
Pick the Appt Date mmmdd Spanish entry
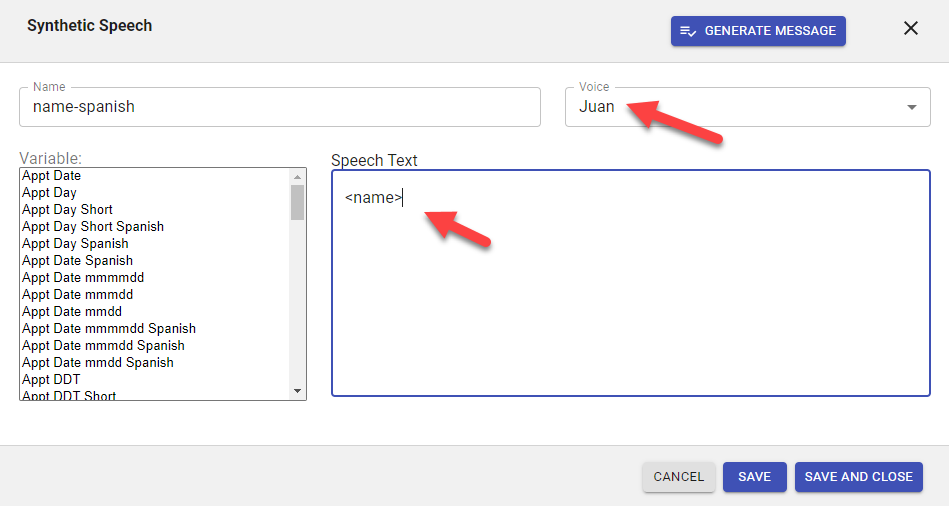103,346
